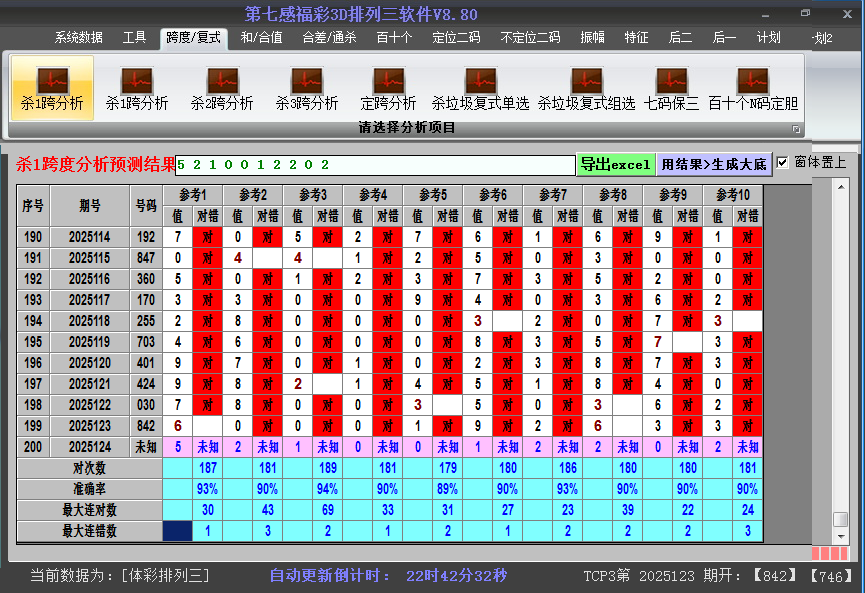This screenshot has width=865, height=593.
Task: Click the dark blue selected cell in 最大连错数 row
Action: point(178,531)
